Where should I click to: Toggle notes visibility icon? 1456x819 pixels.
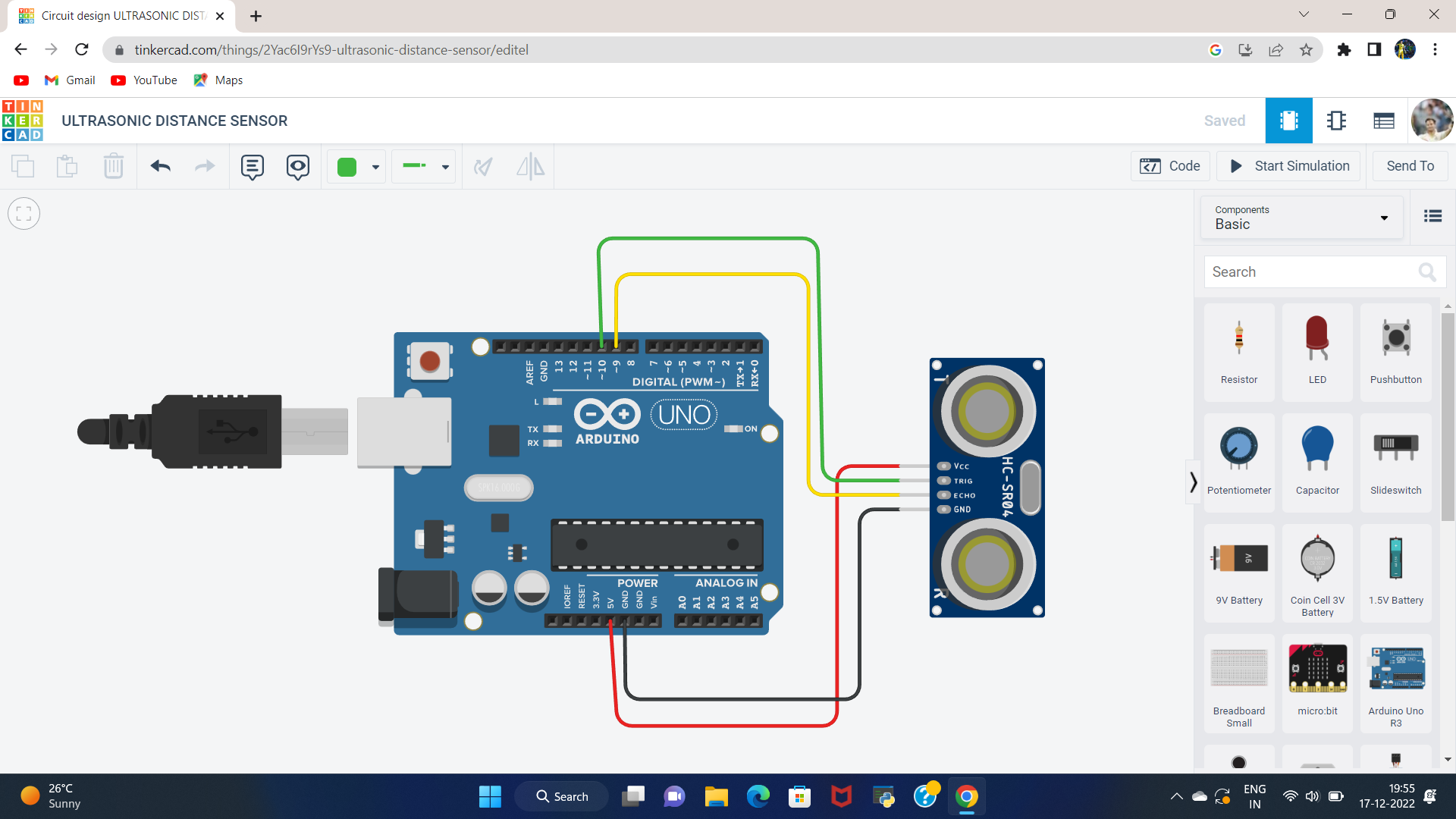(298, 167)
